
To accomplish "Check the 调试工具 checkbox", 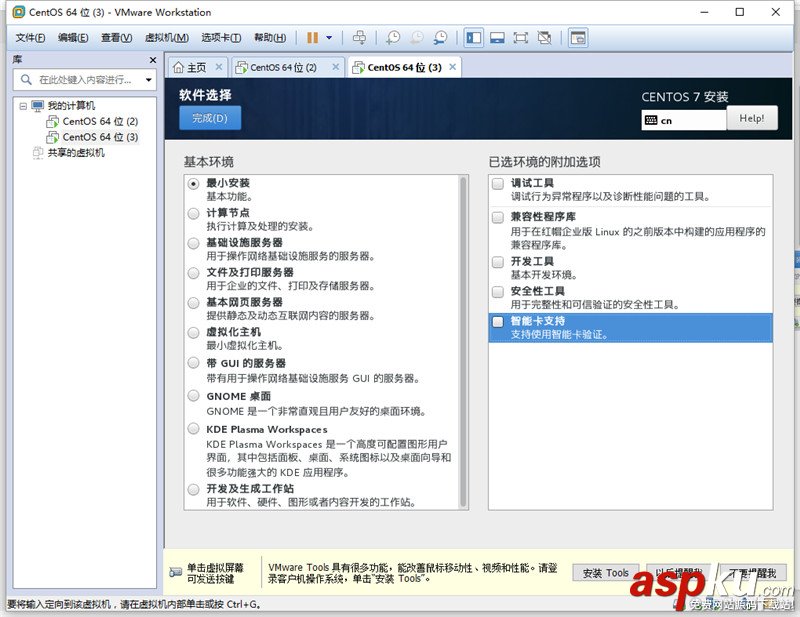I will (x=498, y=183).
